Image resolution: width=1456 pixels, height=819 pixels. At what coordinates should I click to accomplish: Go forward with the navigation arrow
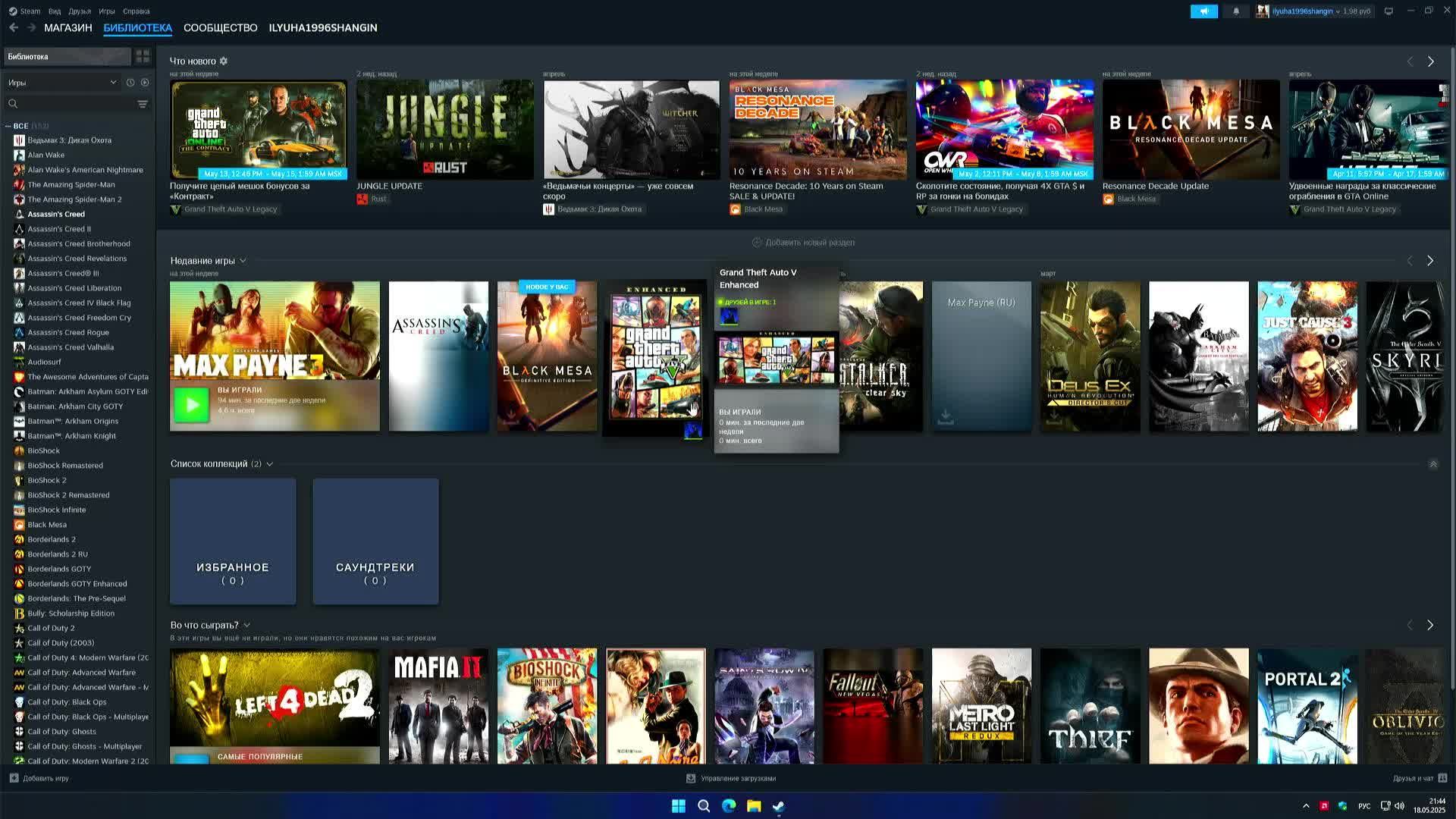(x=32, y=27)
